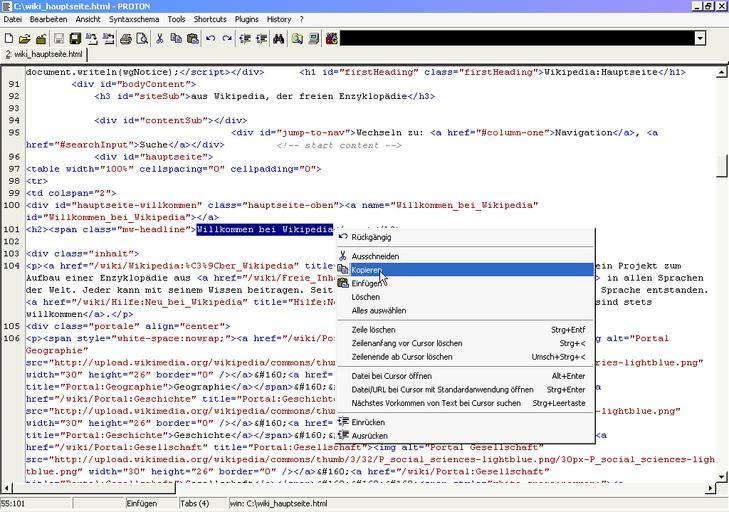This screenshot has height=512, width=729.
Task: Click the code text <div id="hauptseite">
Action: tap(153, 157)
